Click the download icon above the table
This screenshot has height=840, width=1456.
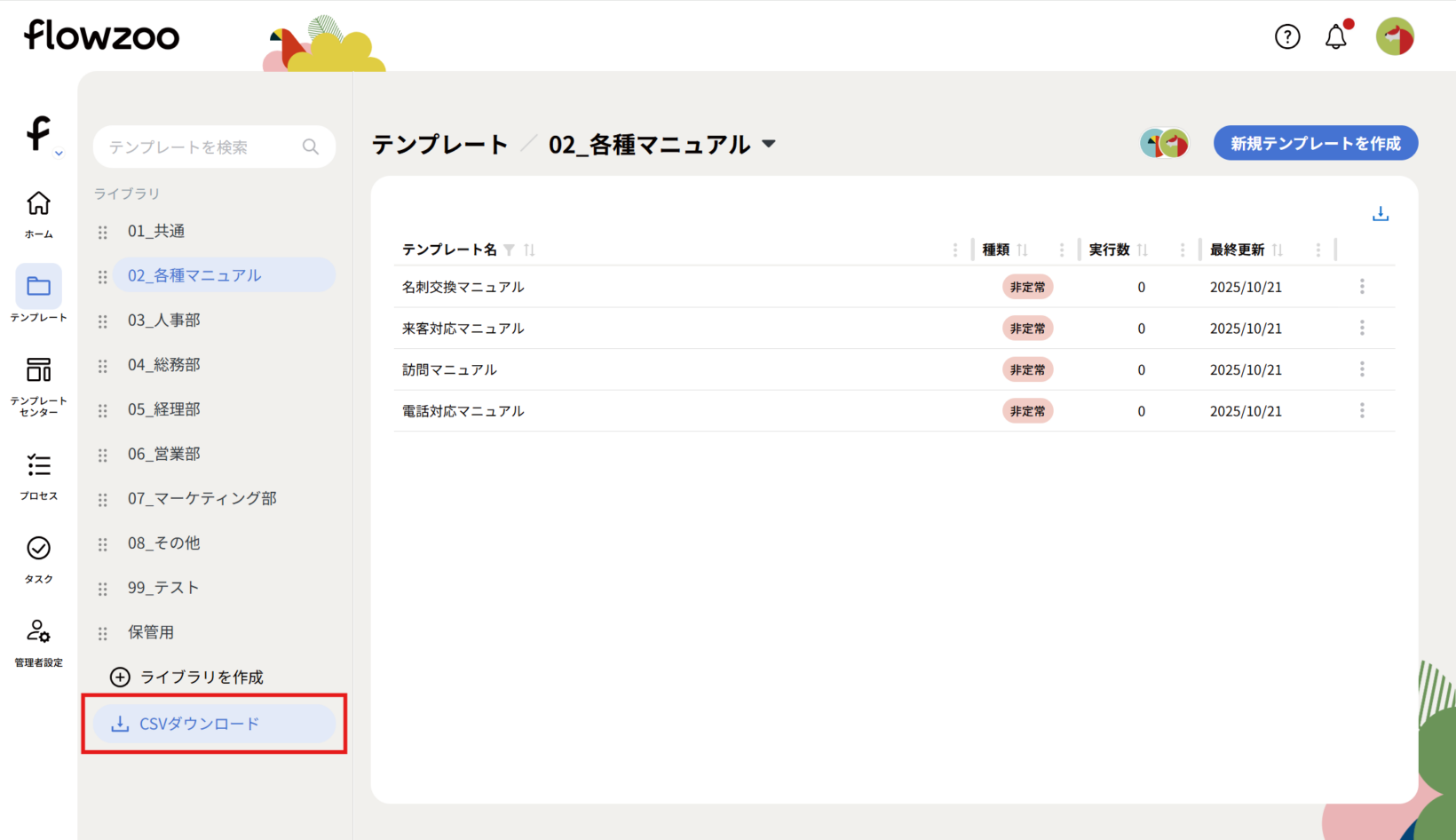point(1380,214)
